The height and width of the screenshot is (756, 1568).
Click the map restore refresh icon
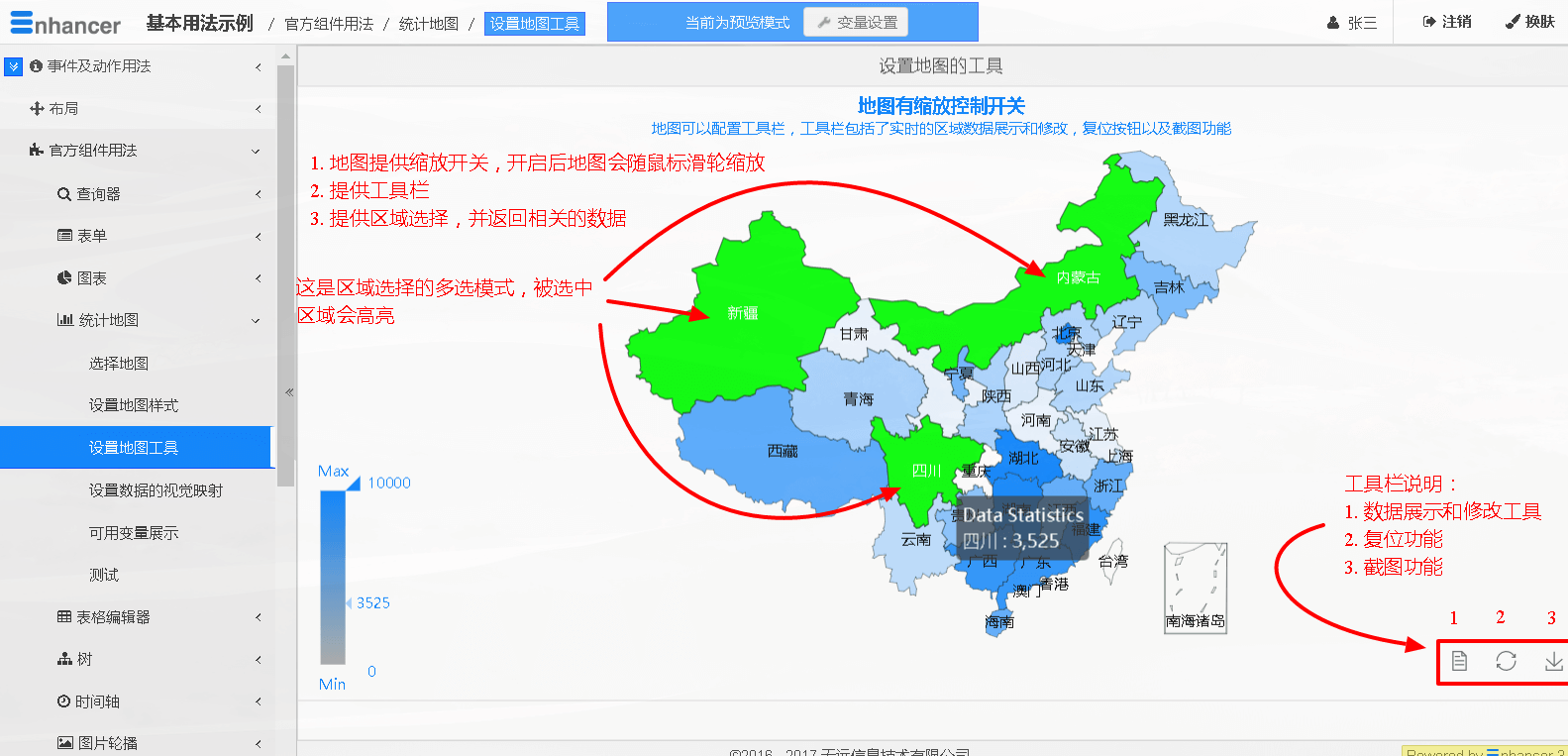[1506, 661]
